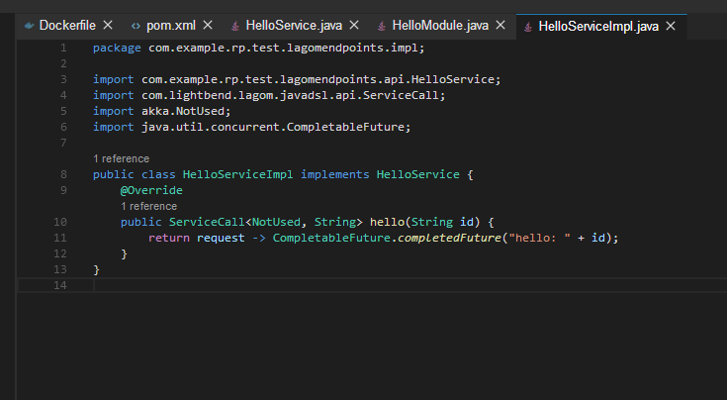Screen dimensions: 727x400
Task: Click line number 14 in the gutter
Action: pyautogui.click(x=60, y=285)
